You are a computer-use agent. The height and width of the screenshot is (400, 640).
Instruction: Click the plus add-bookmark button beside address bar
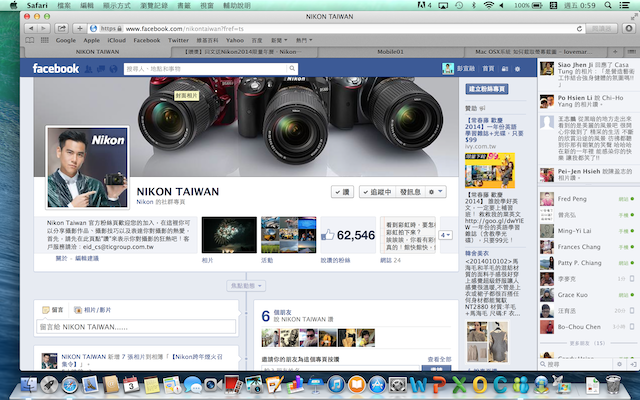tap(80, 29)
